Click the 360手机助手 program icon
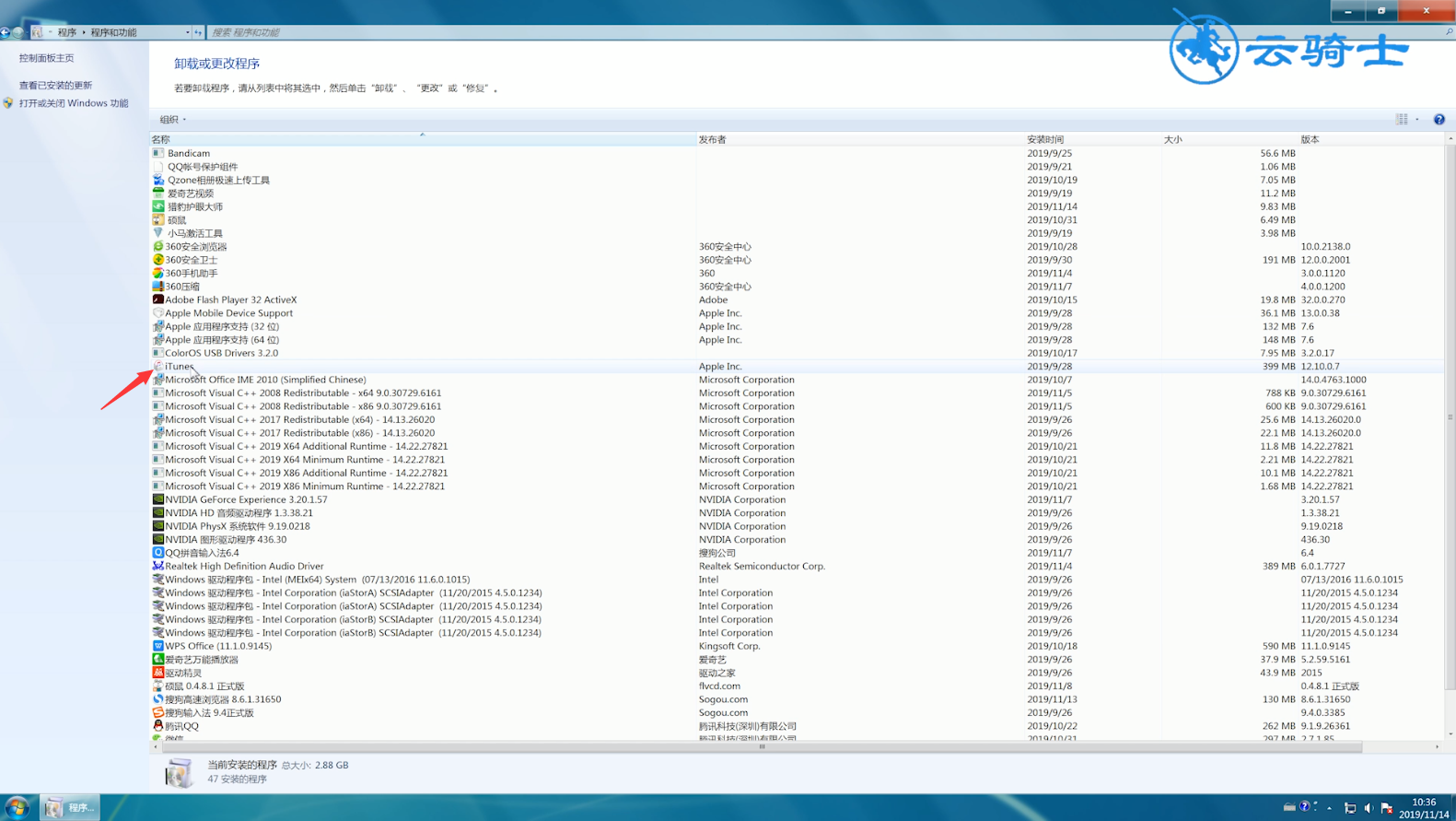The height and width of the screenshot is (821, 1456). pyautogui.click(x=158, y=273)
